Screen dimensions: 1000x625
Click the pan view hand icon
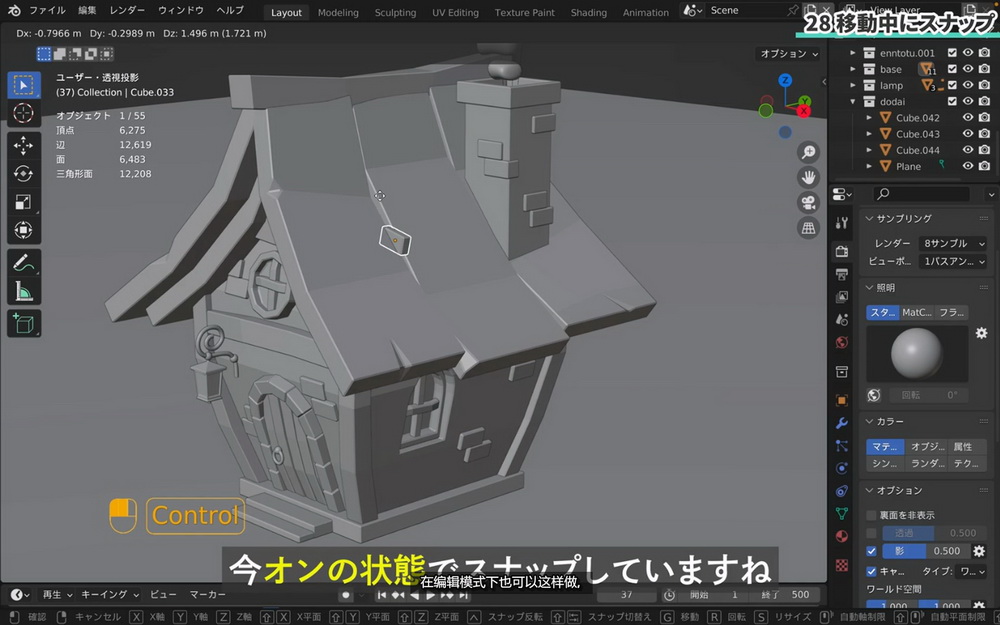pos(809,177)
